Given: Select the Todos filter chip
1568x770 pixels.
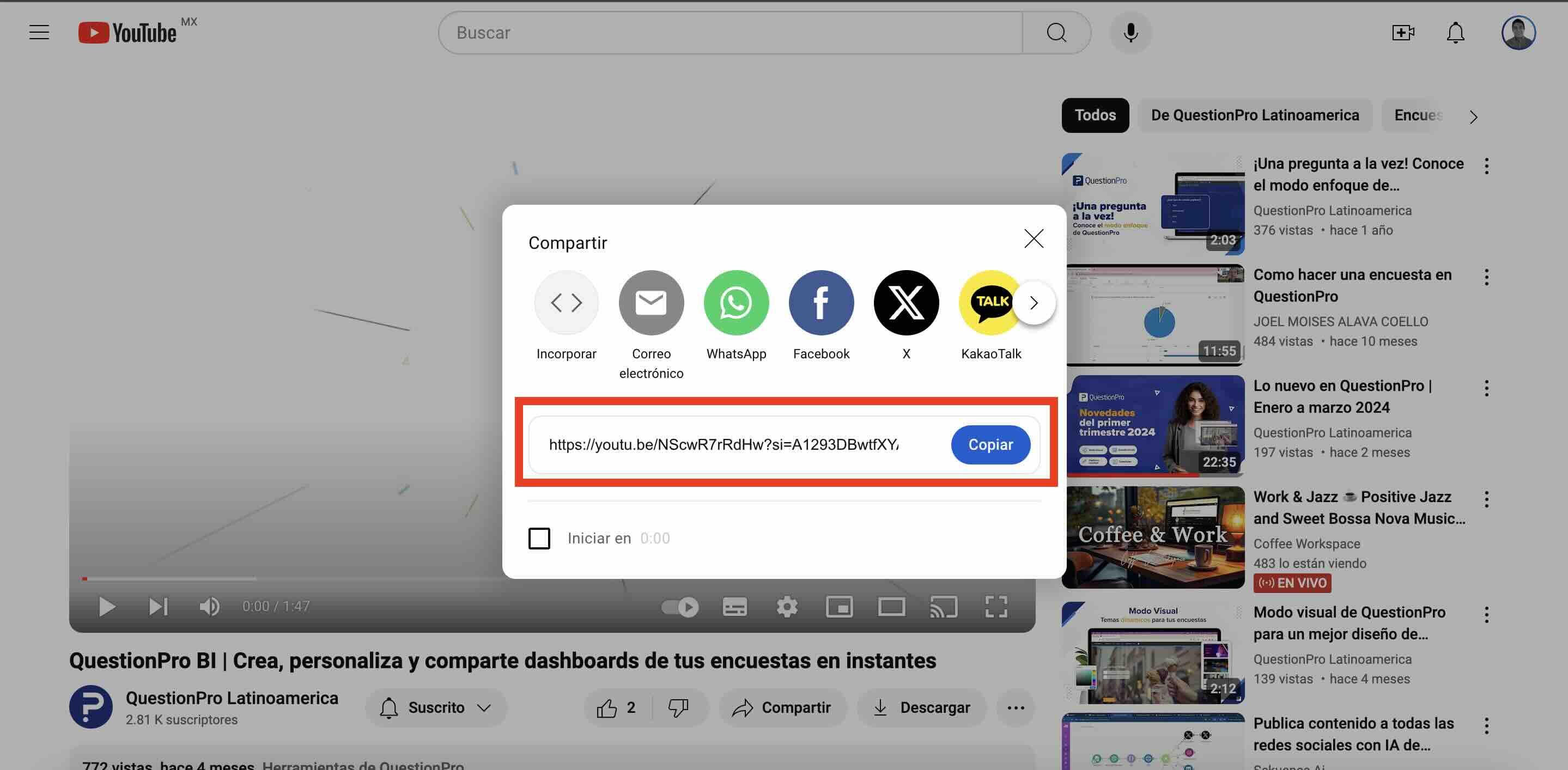Looking at the screenshot, I should pos(1095,115).
